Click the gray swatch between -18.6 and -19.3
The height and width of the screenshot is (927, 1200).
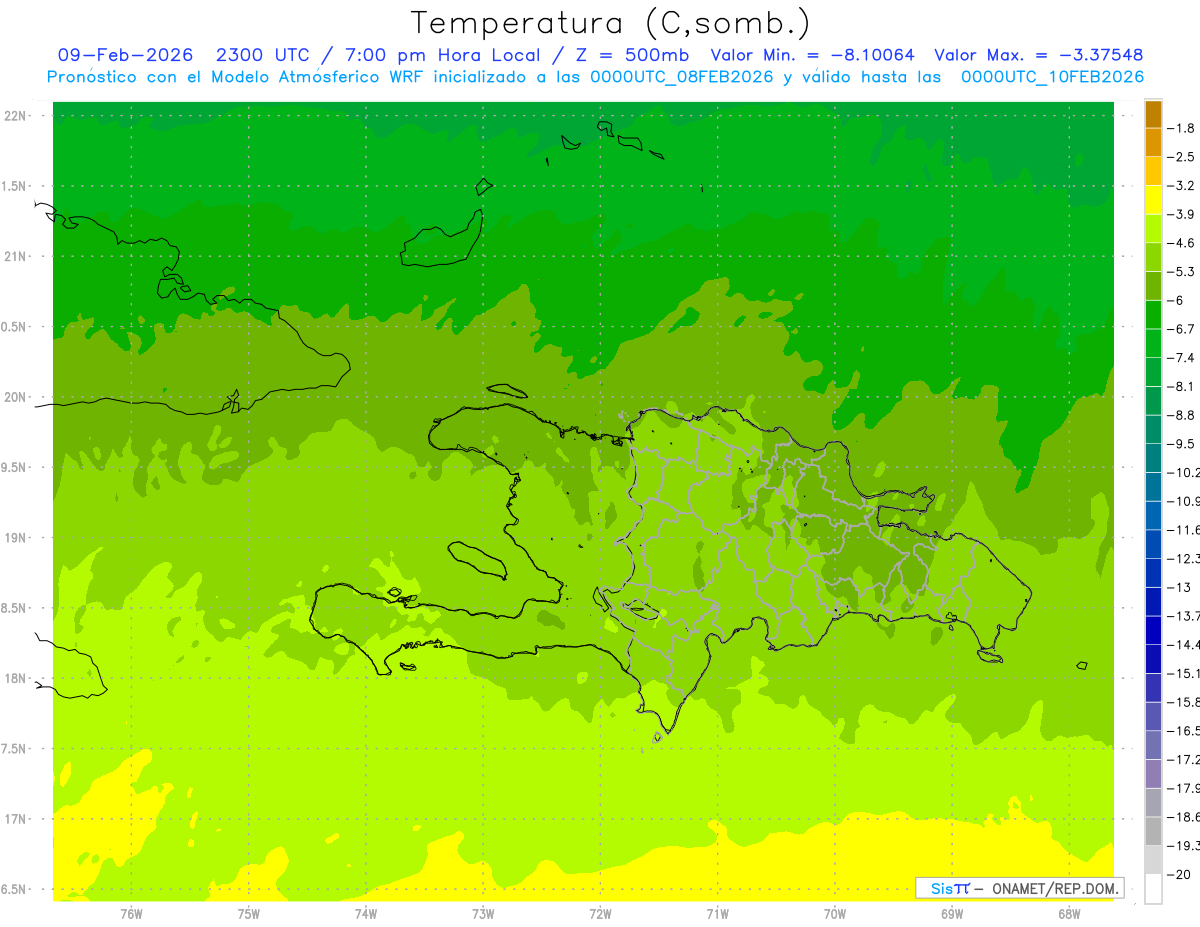click(x=1153, y=831)
